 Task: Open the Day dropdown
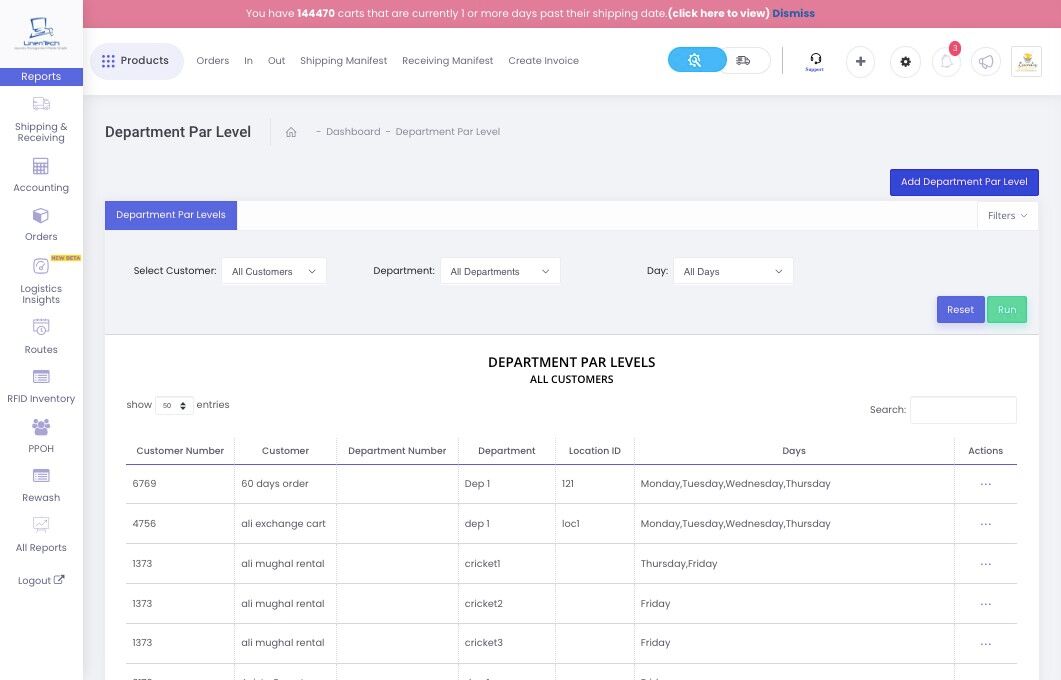733,271
